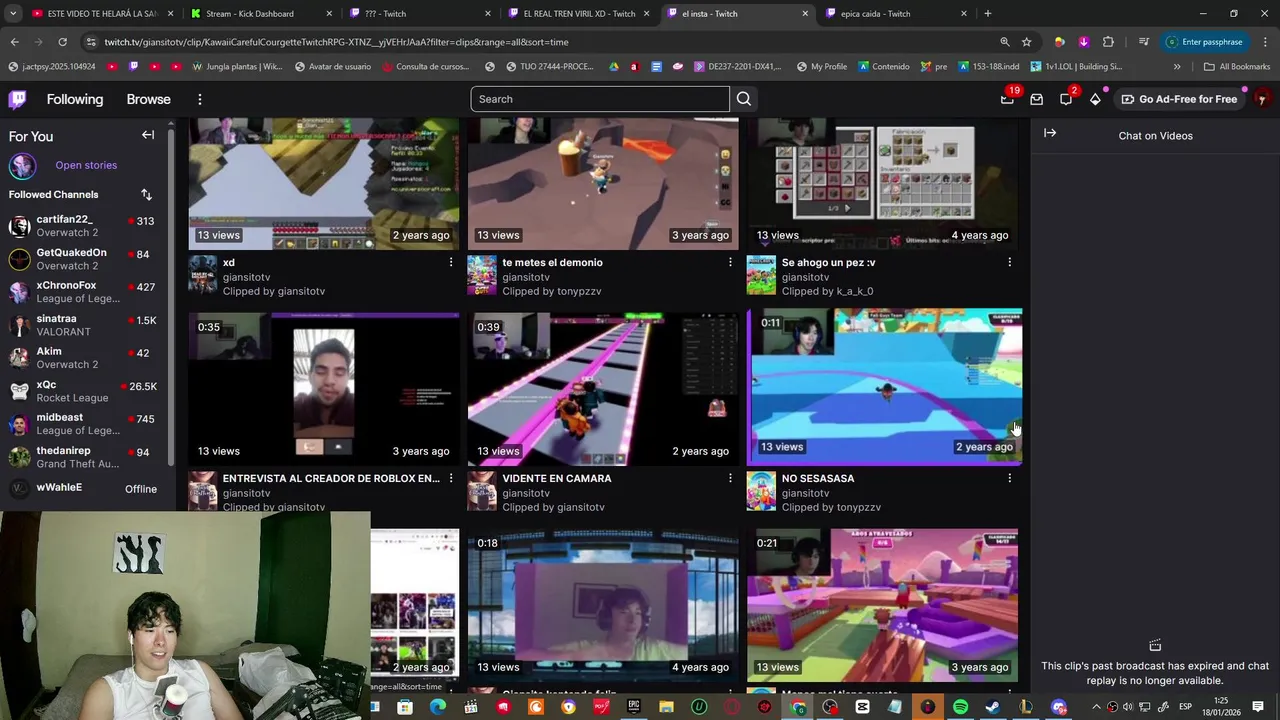Play the xd clip thumbnail
Viewport: 1280px width, 720px height.
324,184
